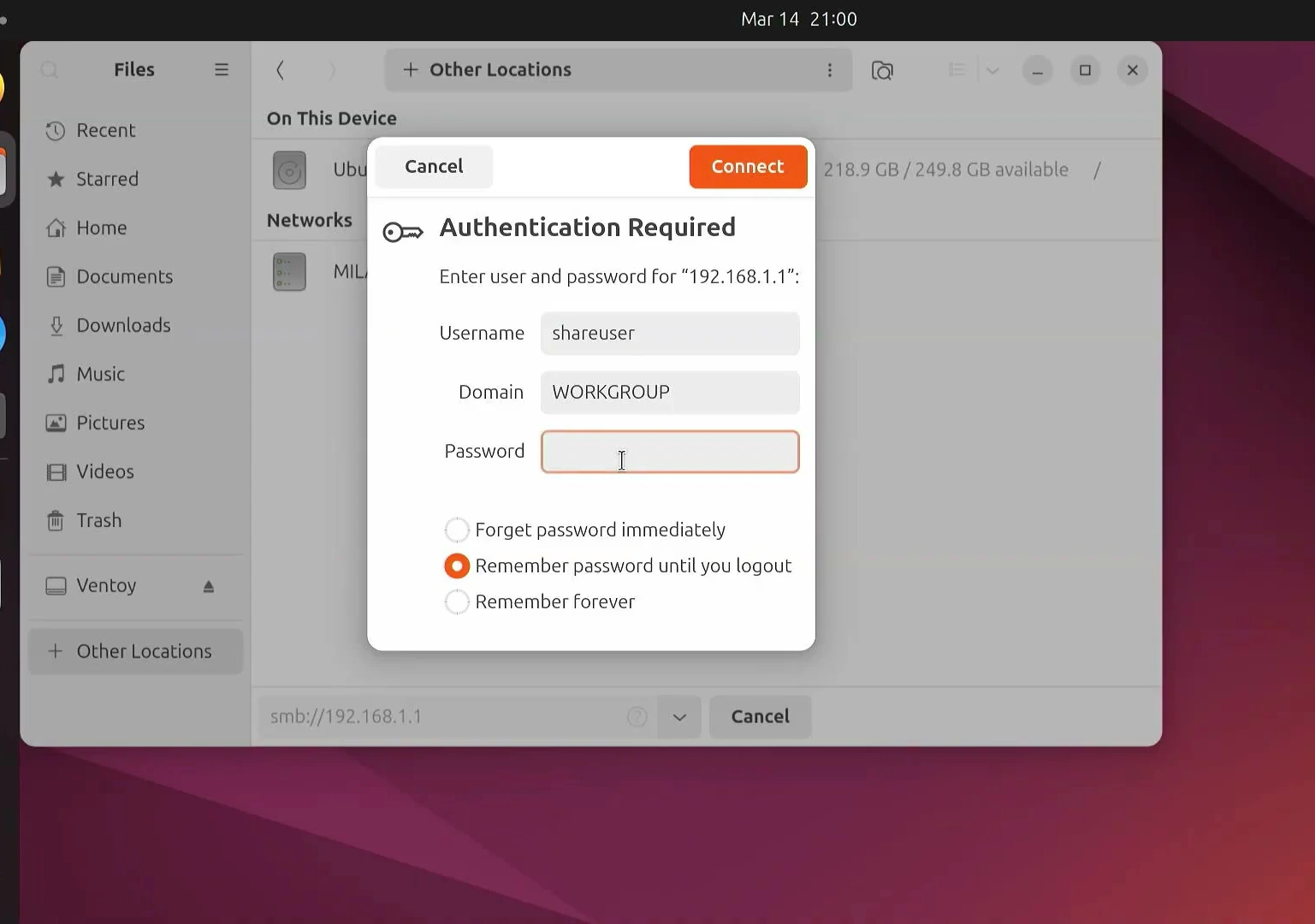
Task: Click the search icon in Files
Action: (50, 70)
